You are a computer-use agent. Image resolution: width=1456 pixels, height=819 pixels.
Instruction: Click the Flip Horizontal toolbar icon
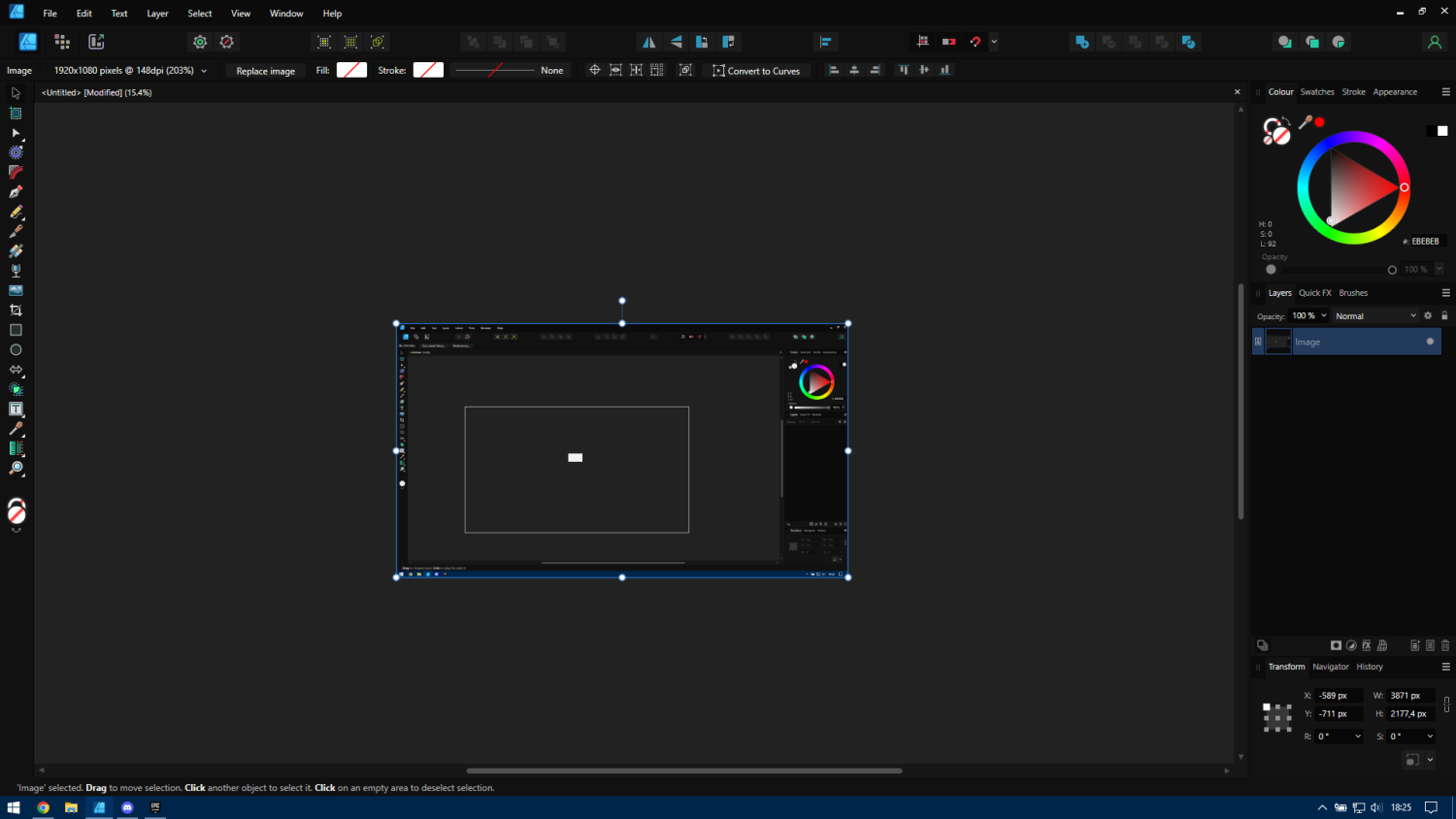click(x=648, y=42)
